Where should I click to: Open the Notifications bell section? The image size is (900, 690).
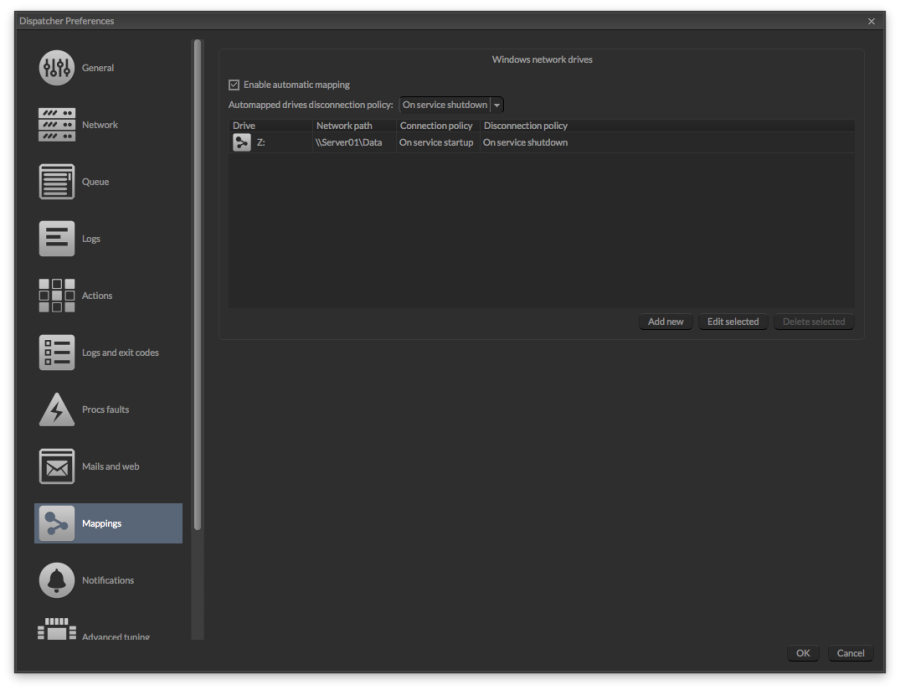57,580
